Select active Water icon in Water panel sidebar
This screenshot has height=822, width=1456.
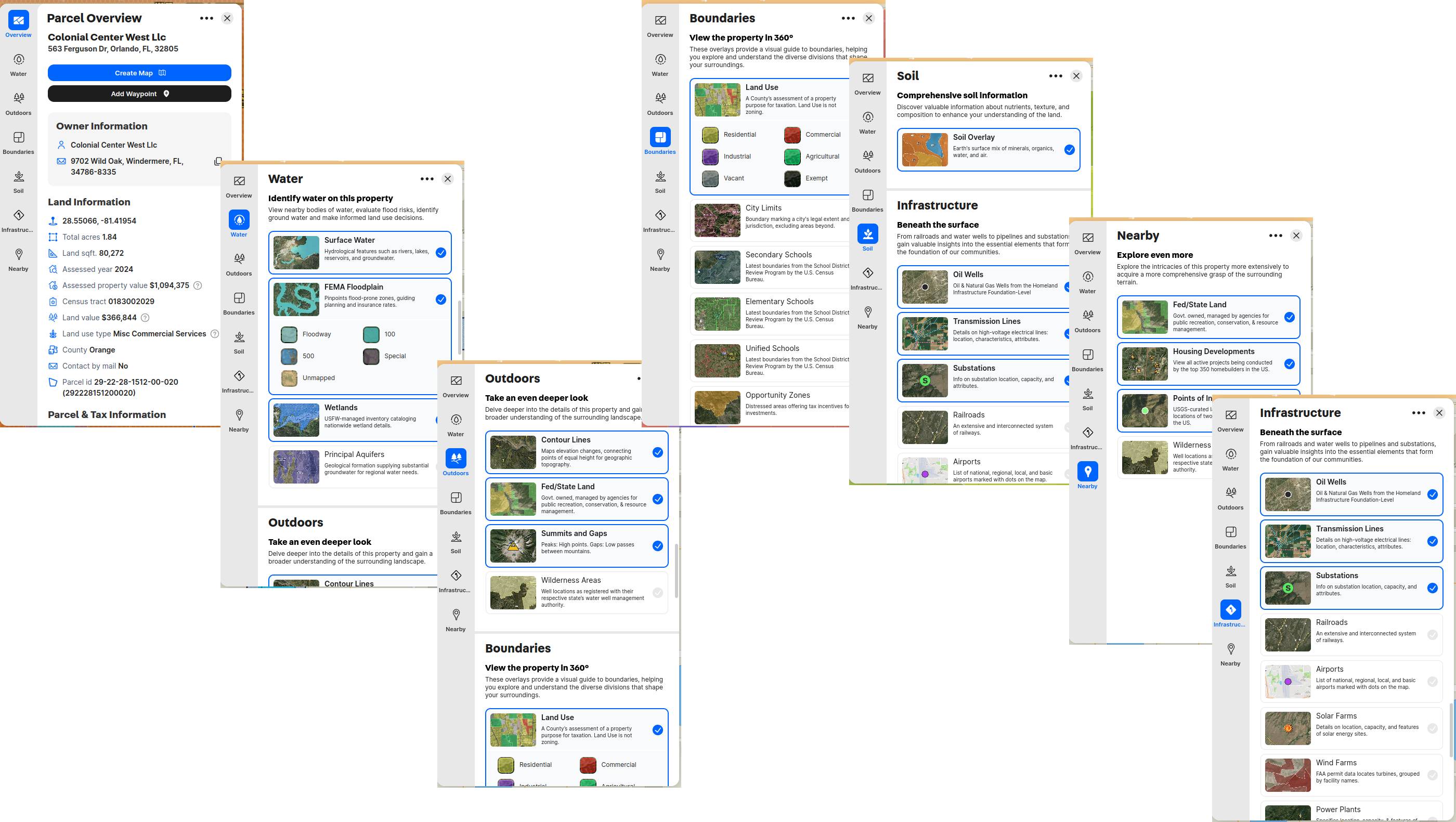pyautogui.click(x=239, y=220)
